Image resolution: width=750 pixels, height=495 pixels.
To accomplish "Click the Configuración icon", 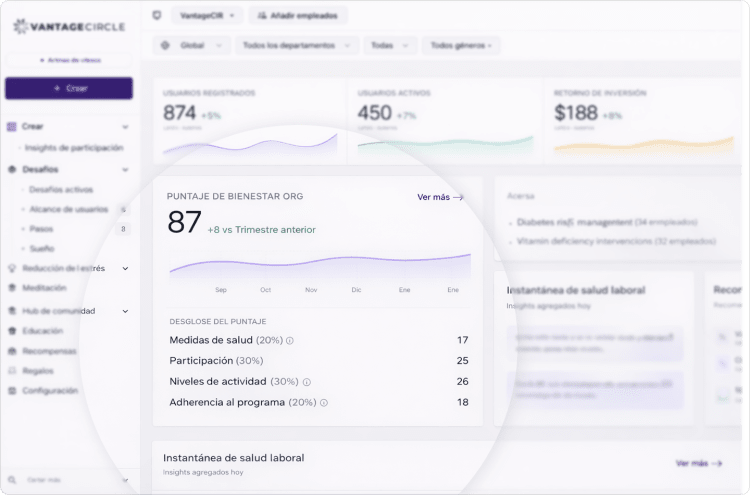I will tap(12, 391).
